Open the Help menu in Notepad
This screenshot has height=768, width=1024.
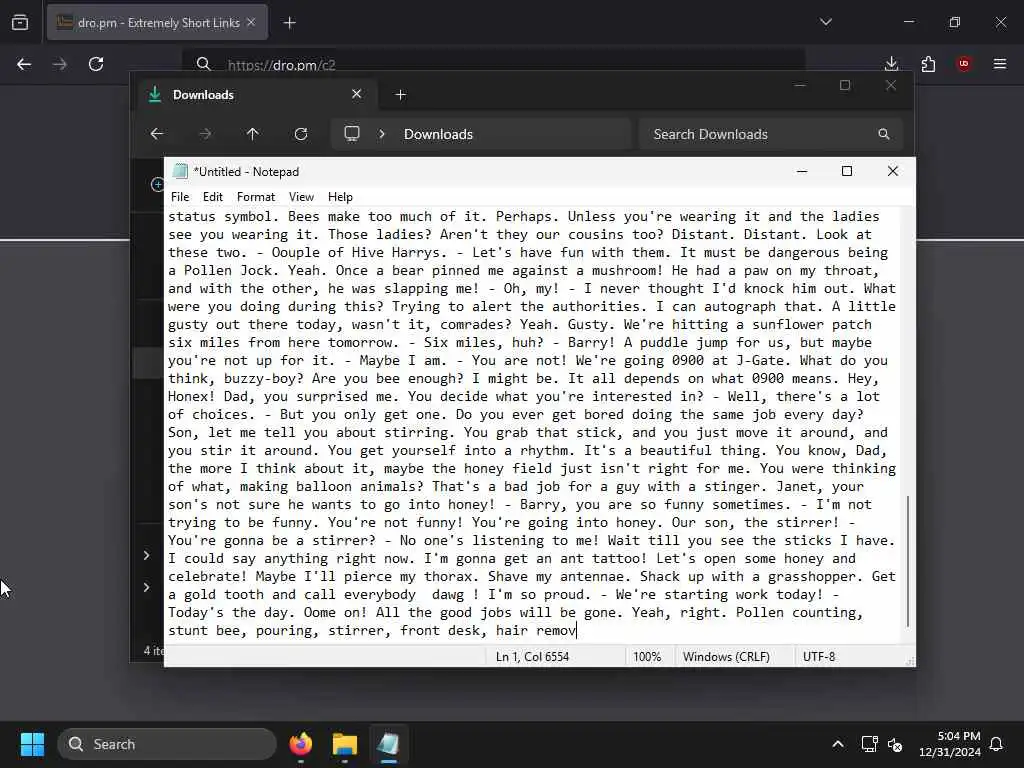tap(340, 197)
